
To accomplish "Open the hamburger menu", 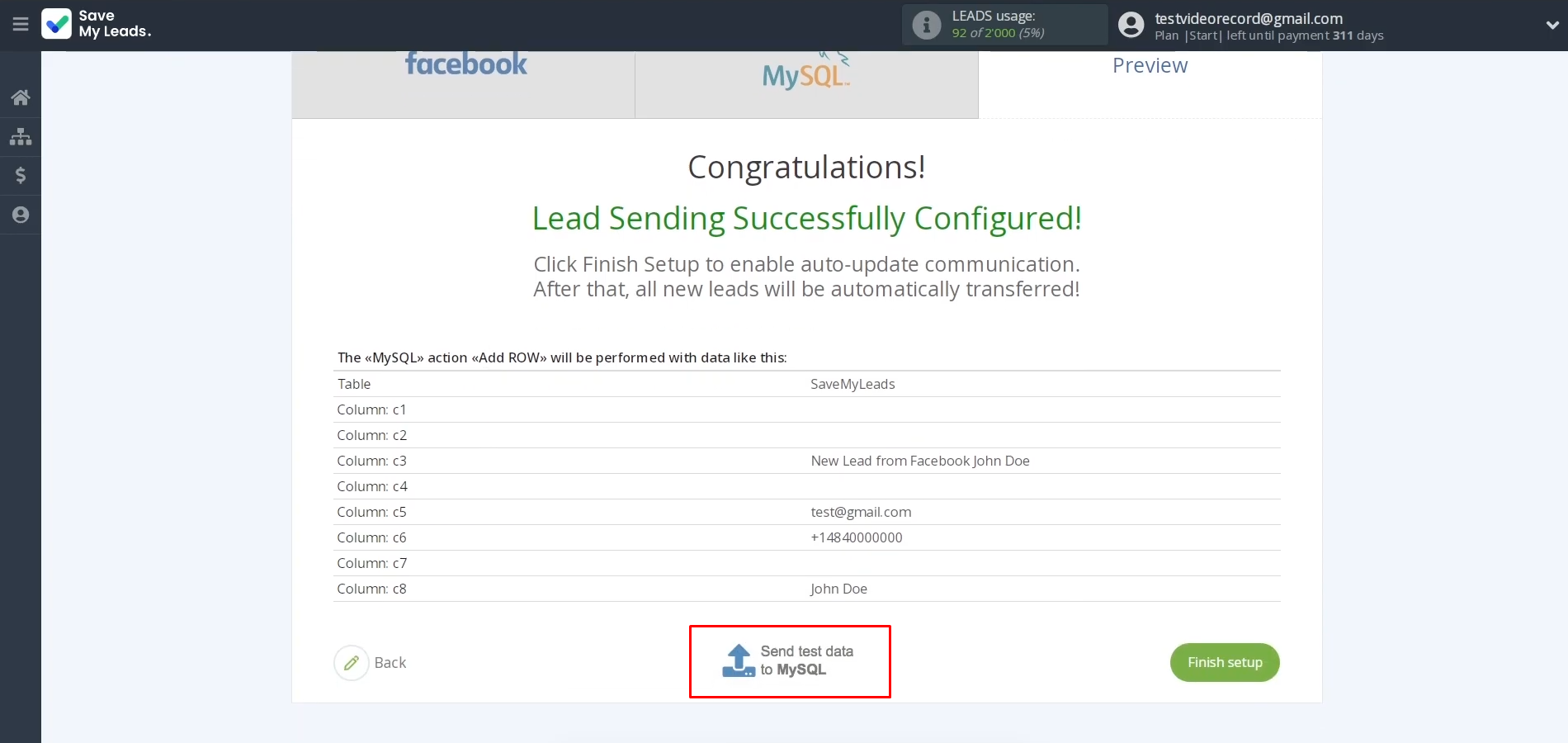I will click(21, 25).
